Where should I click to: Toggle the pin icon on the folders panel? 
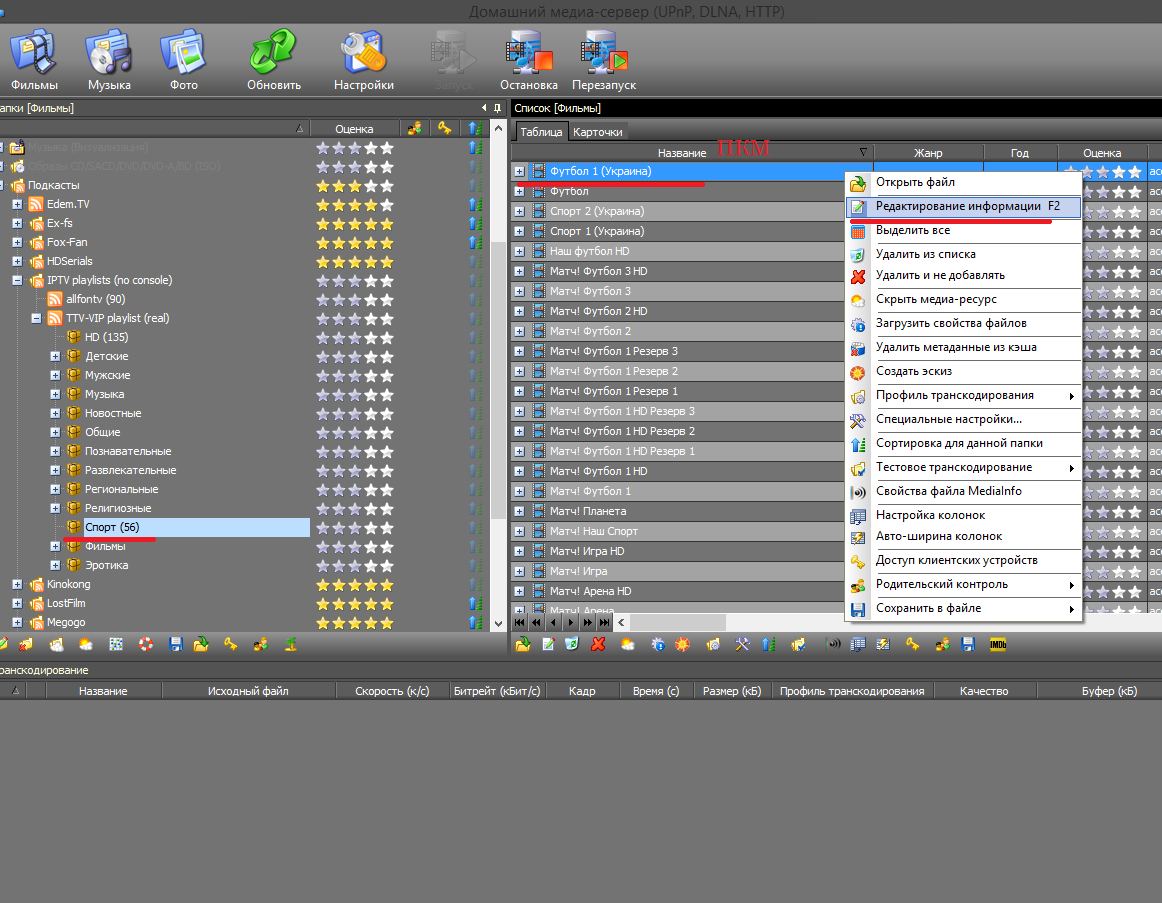pos(497,108)
